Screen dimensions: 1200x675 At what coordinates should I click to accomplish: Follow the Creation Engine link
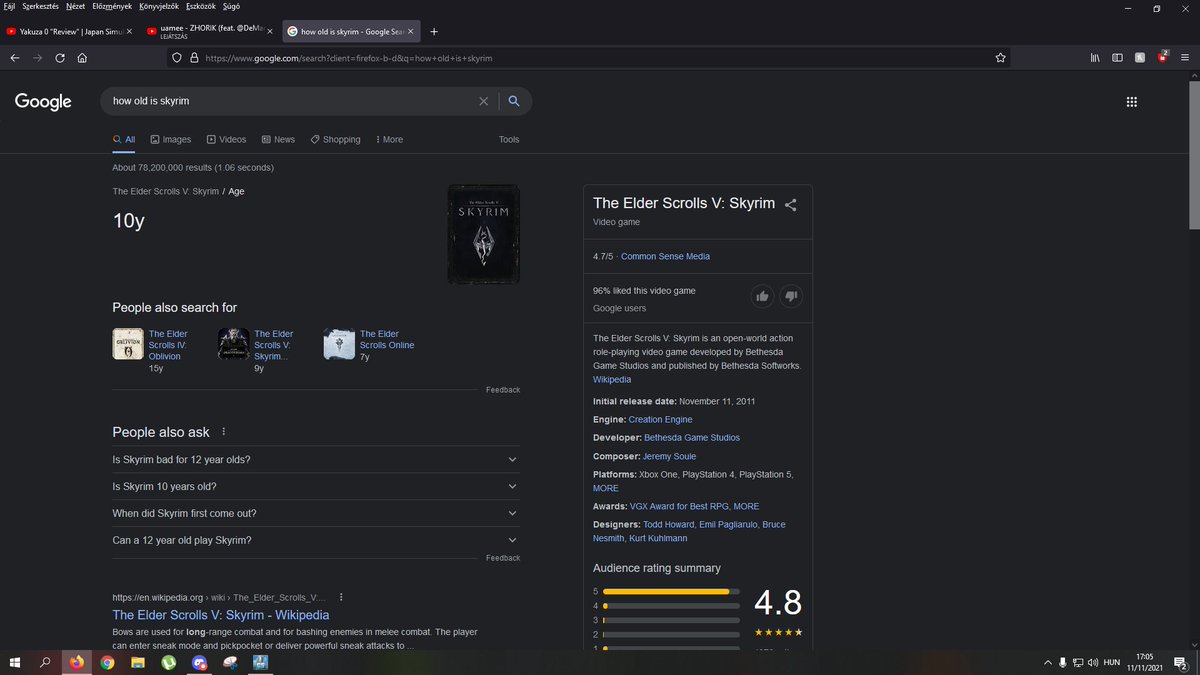660,419
